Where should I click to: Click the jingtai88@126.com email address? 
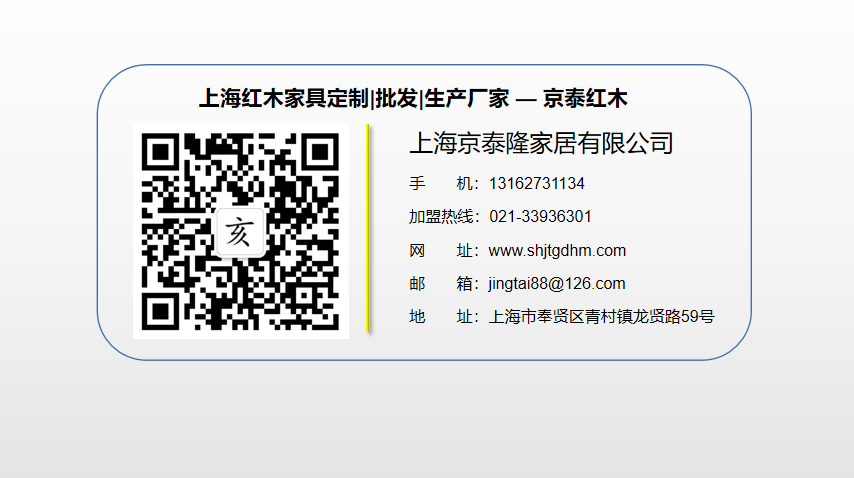click(557, 283)
